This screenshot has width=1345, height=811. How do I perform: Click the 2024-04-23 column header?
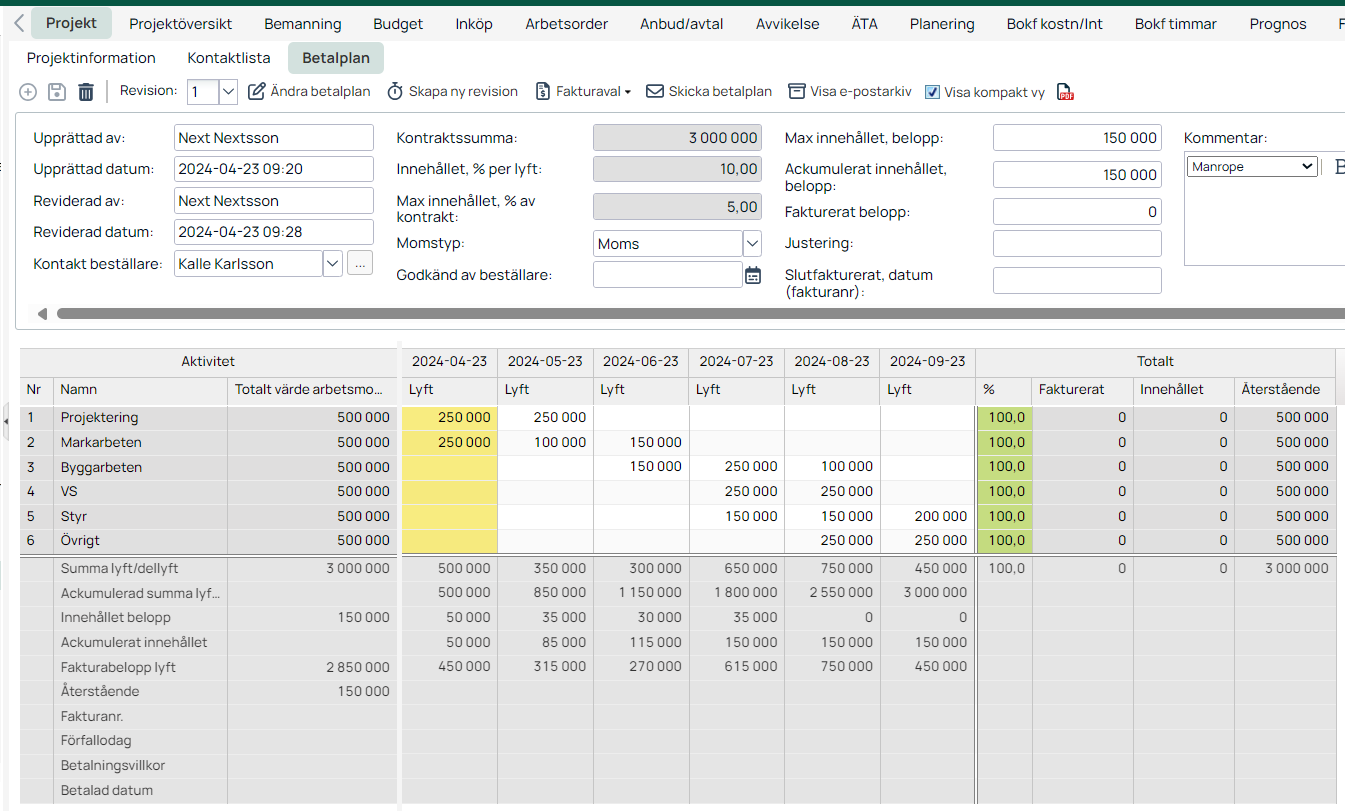pos(449,361)
